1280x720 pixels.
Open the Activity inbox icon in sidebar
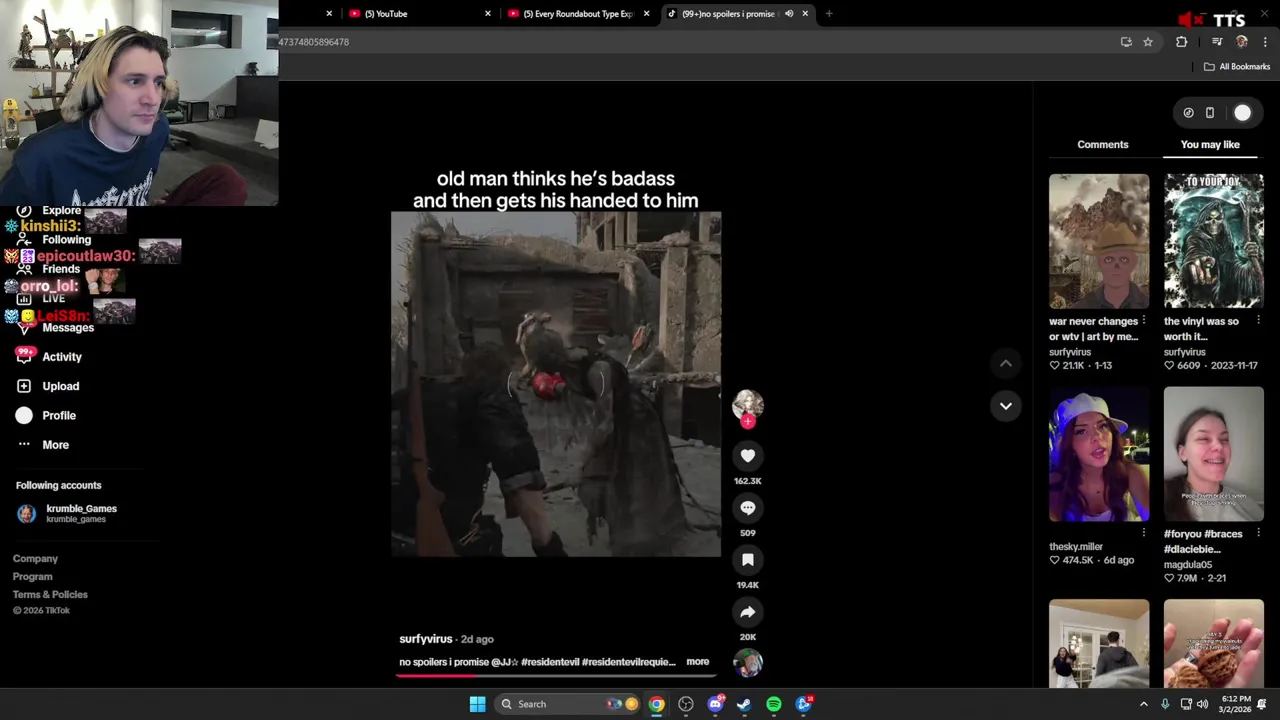pos(25,356)
